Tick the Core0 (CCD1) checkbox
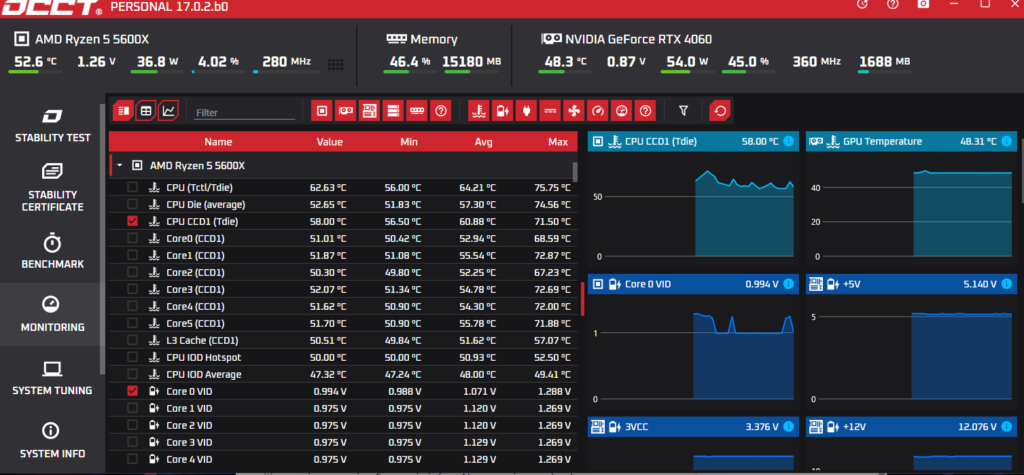This screenshot has height=475, width=1024. click(x=133, y=238)
